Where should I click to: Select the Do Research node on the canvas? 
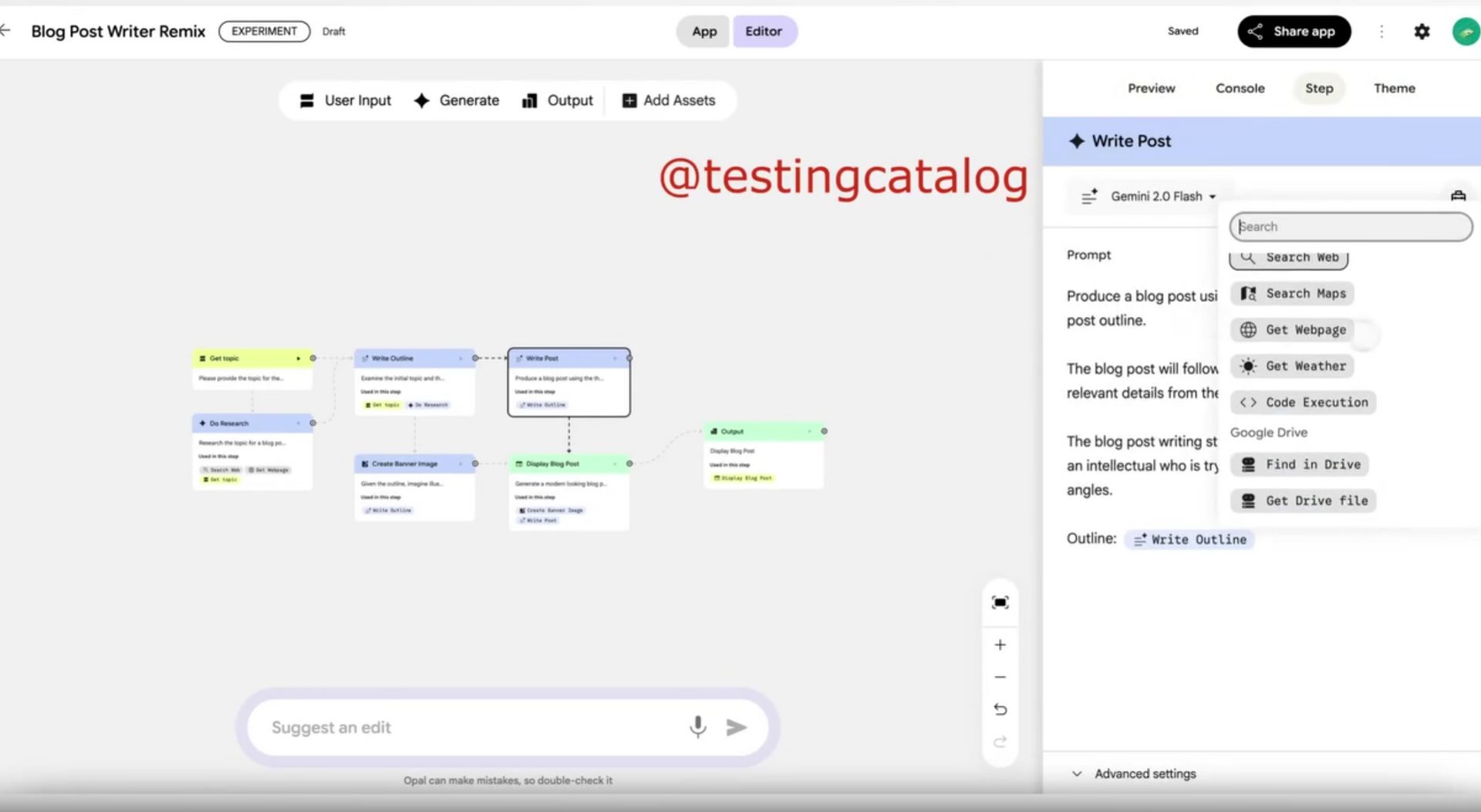point(252,452)
